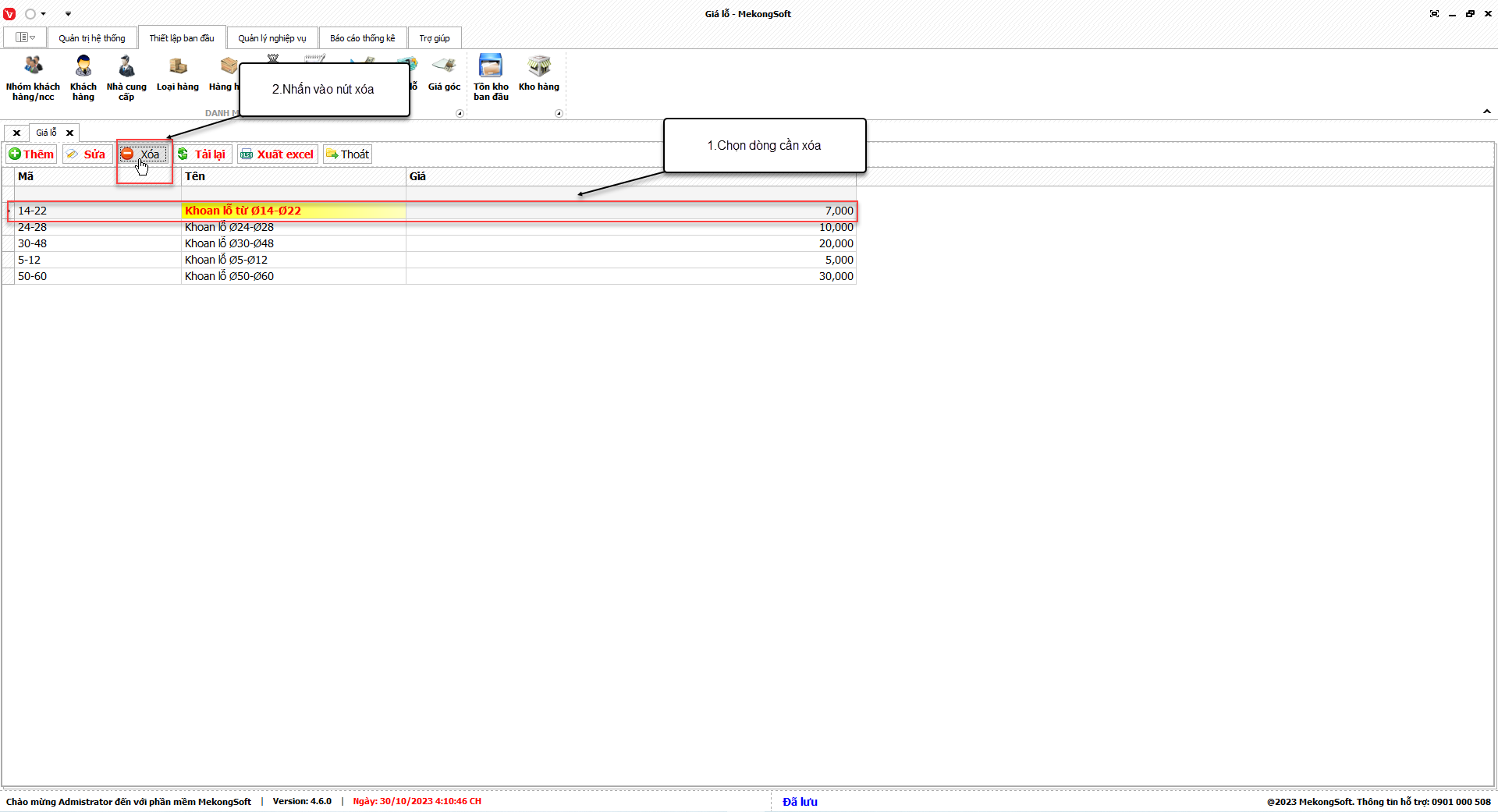Open Nhóm khách hàng/ncc customer group list

click(33, 79)
